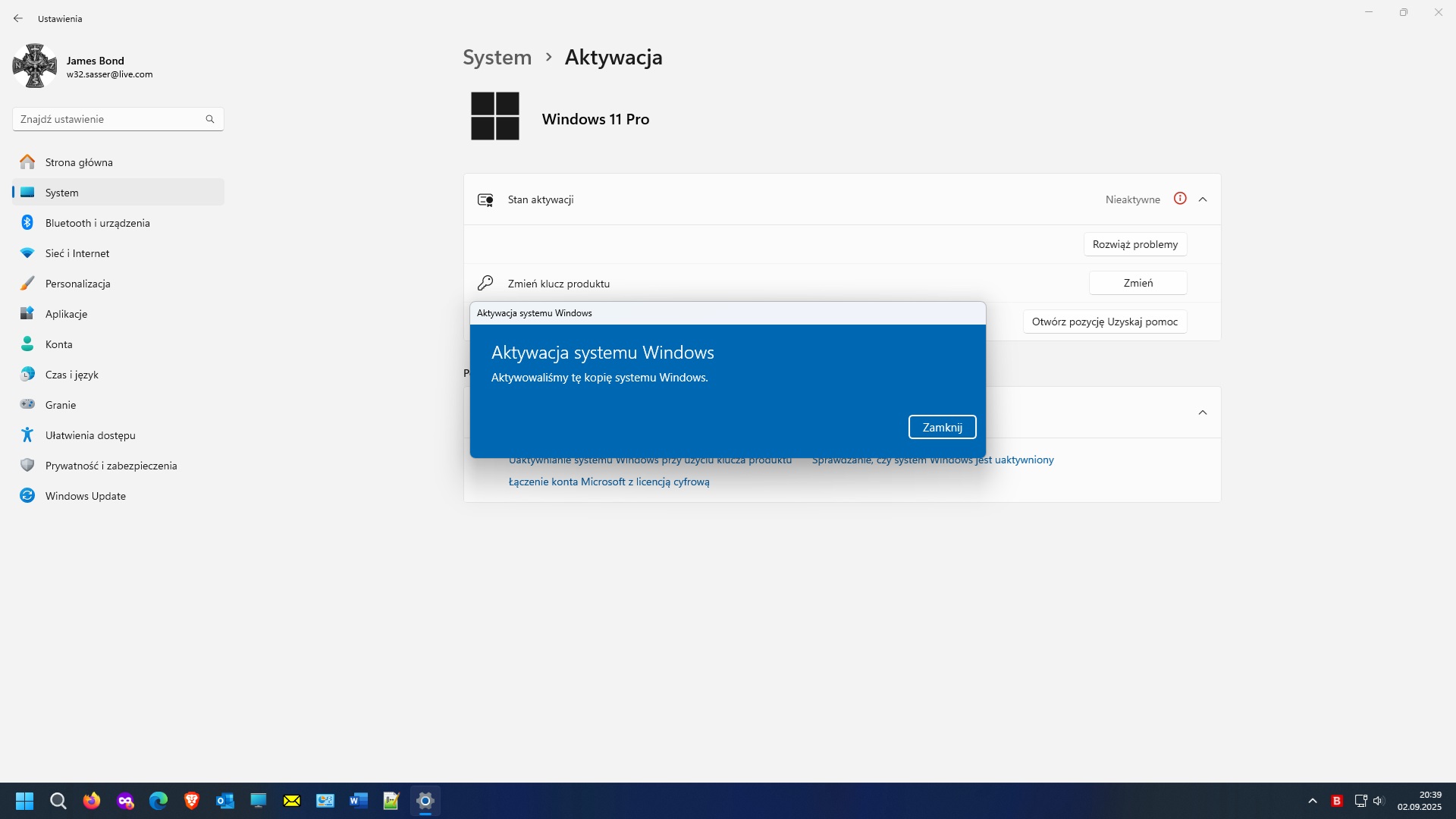Select System in the settings sidebar

(118, 193)
